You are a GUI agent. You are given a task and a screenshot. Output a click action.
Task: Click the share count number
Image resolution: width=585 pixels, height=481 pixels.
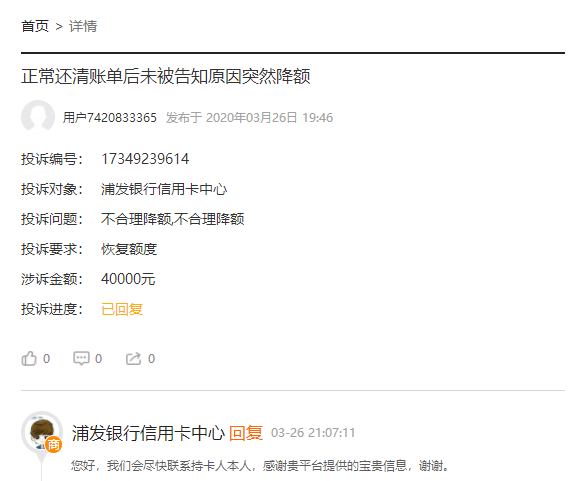point(151,359)
